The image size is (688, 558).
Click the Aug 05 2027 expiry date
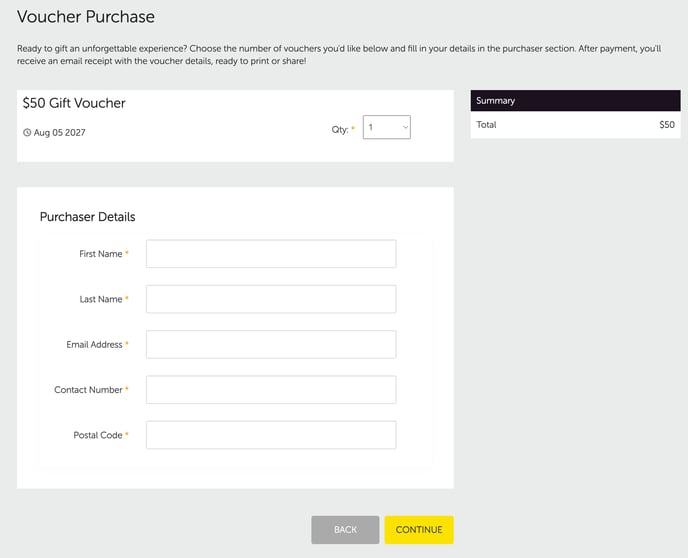click(x=60, y=132)
